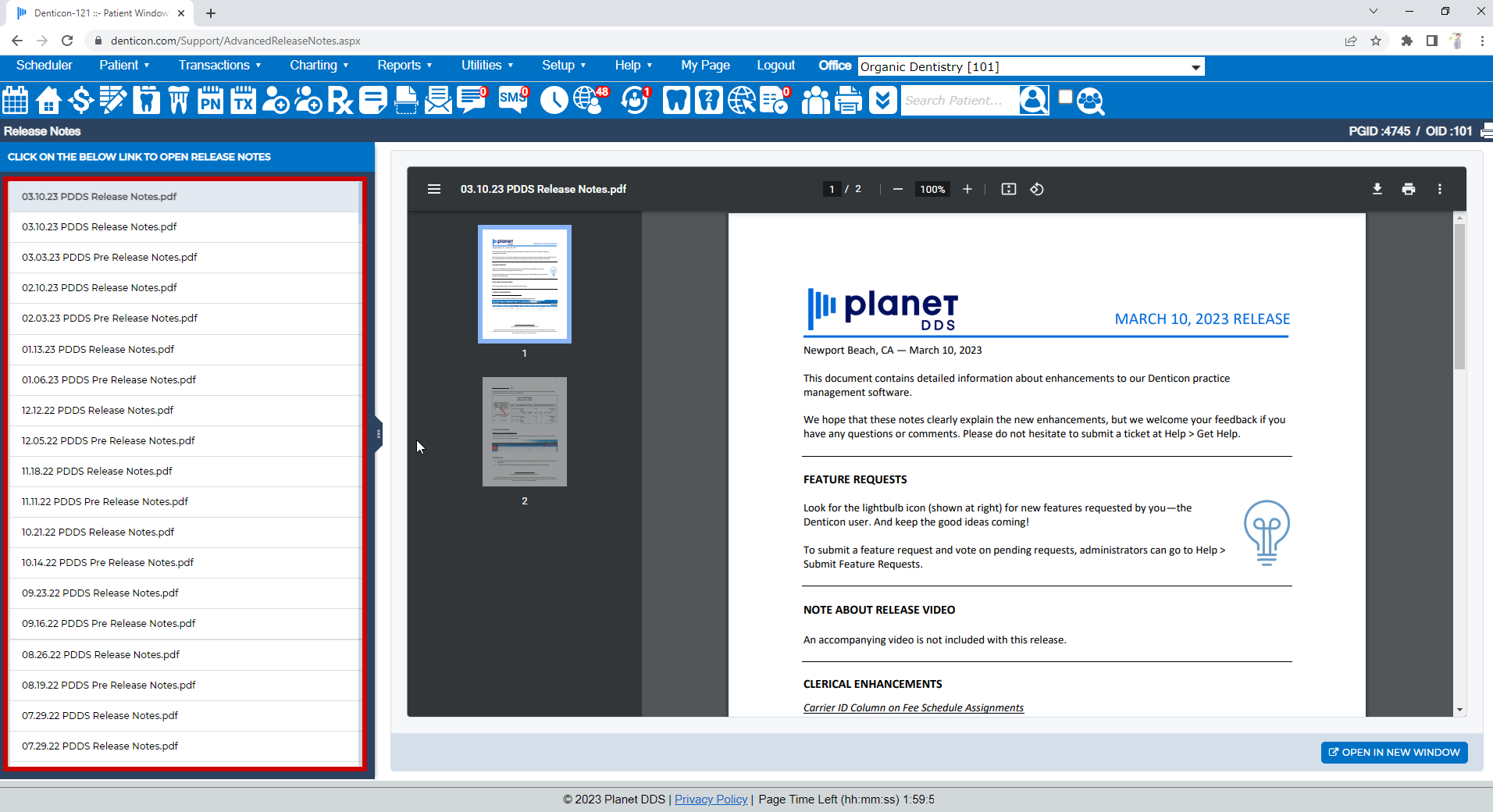Open the TX treatment plan icon
The image size is (1493, 812).
244,101
